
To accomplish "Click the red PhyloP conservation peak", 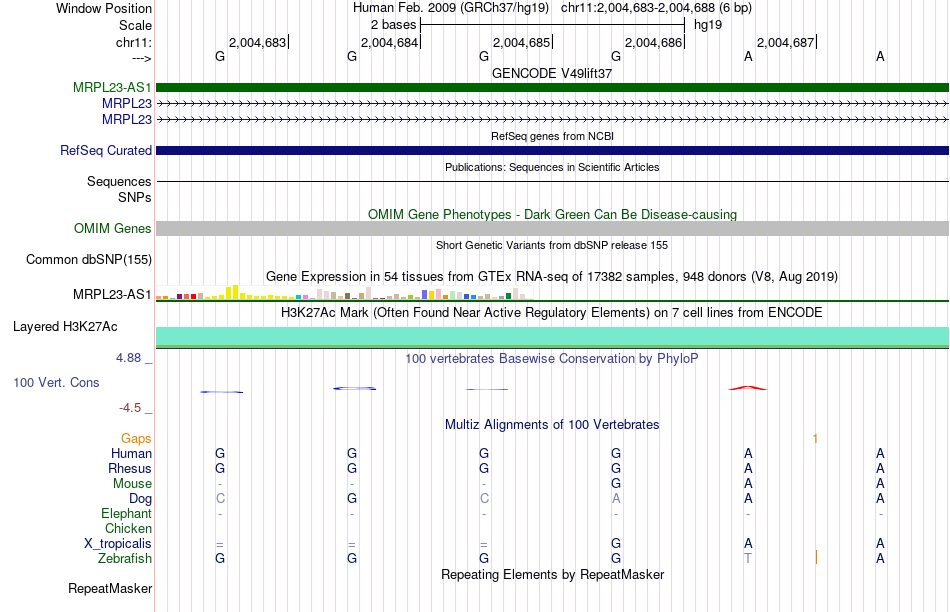I will 748,388.
